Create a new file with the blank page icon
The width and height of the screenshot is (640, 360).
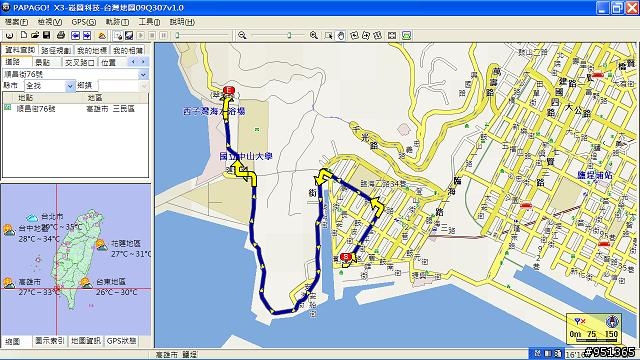(x=24, y=36)
